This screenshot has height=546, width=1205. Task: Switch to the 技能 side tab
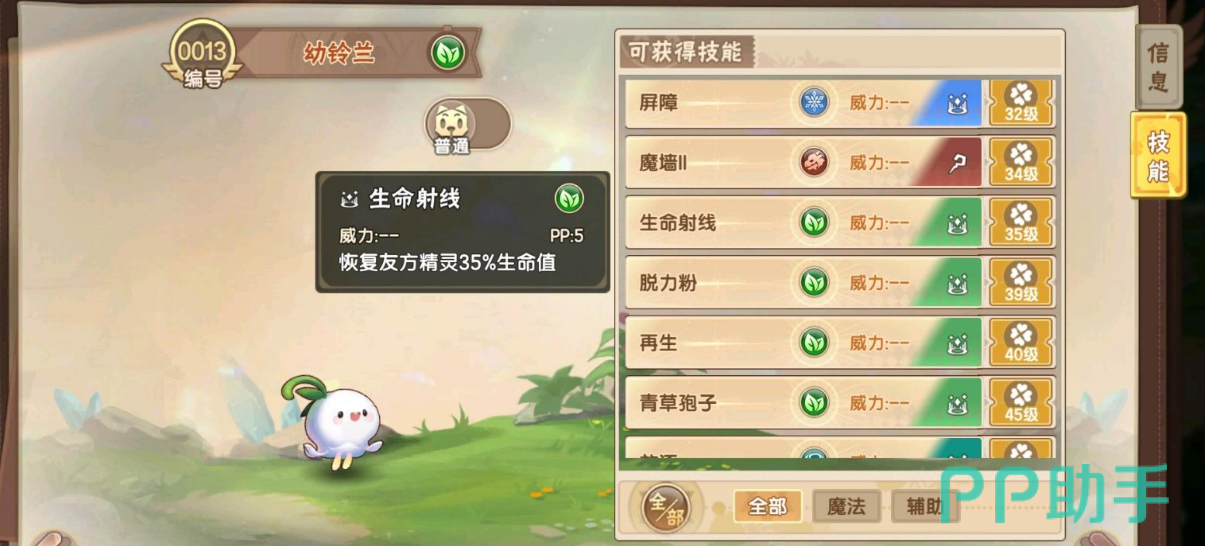(x=1158, y=155)
